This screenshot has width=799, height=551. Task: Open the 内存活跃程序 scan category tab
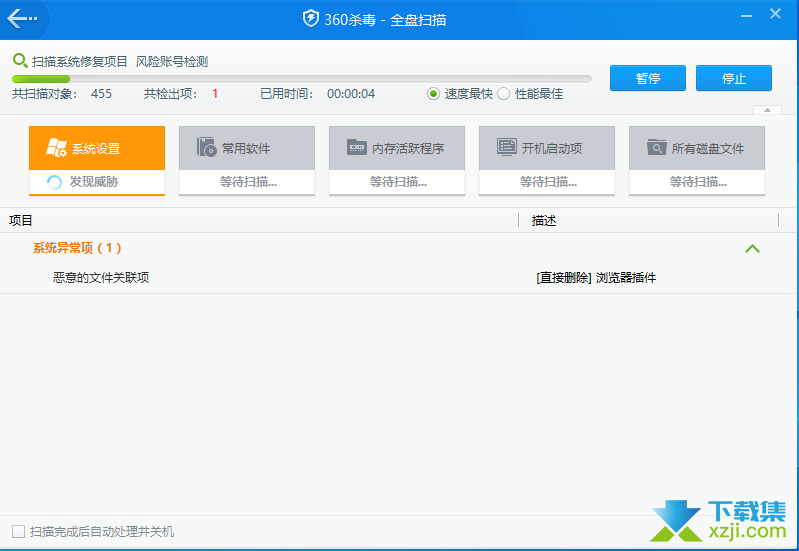point(397,161)
